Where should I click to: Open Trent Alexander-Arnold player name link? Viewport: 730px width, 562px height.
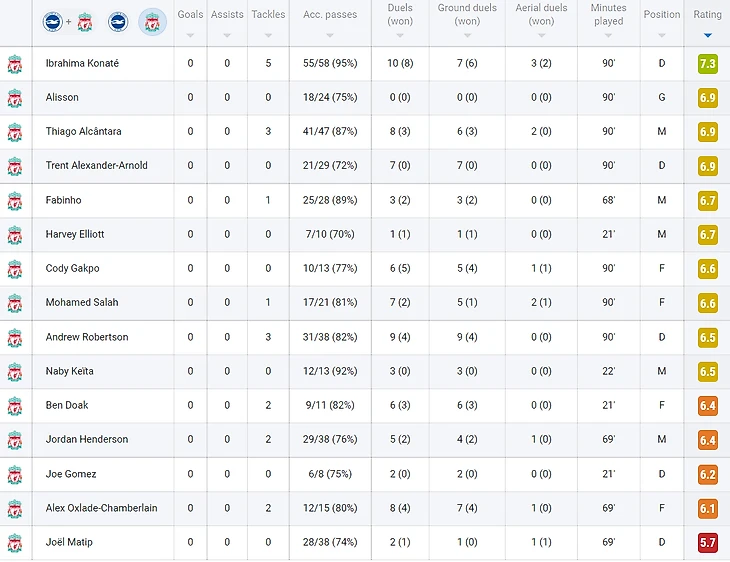96,166
